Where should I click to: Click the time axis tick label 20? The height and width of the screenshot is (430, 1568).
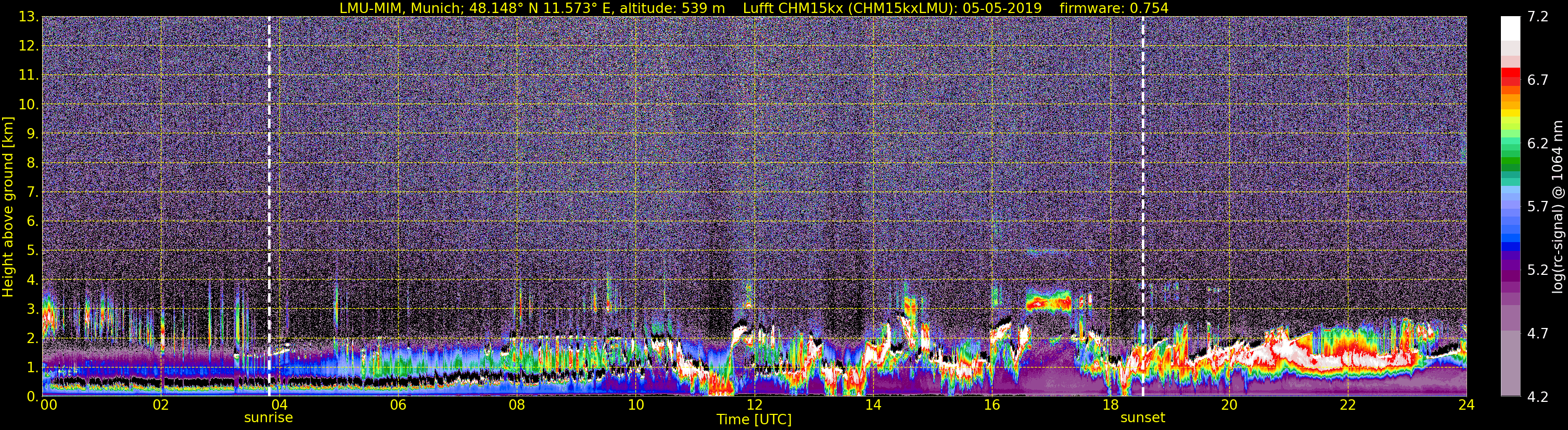click(x=1229, y=405)
